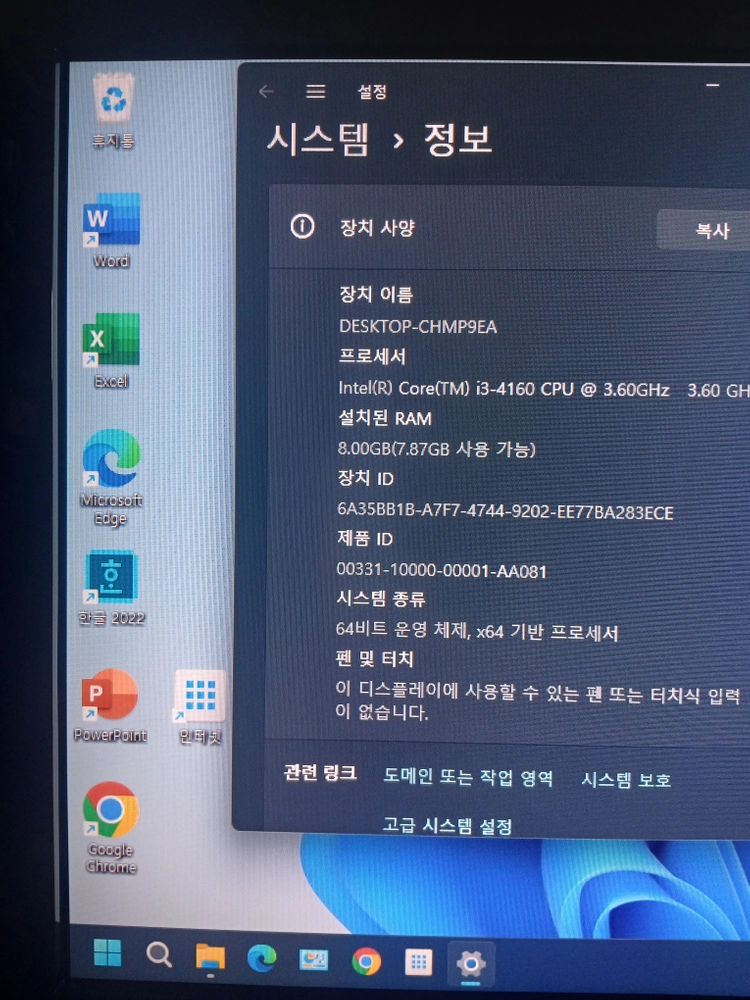
Task: Open the PowerPoint desktop shortcut
Action: click(110, 705)
